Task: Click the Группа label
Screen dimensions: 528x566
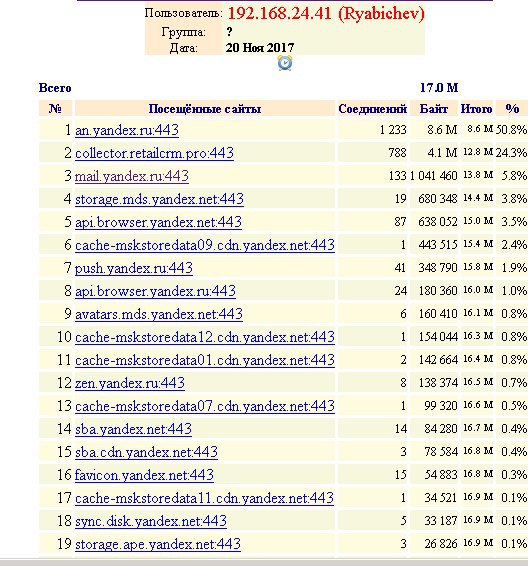Action: [x=183, y=32]
